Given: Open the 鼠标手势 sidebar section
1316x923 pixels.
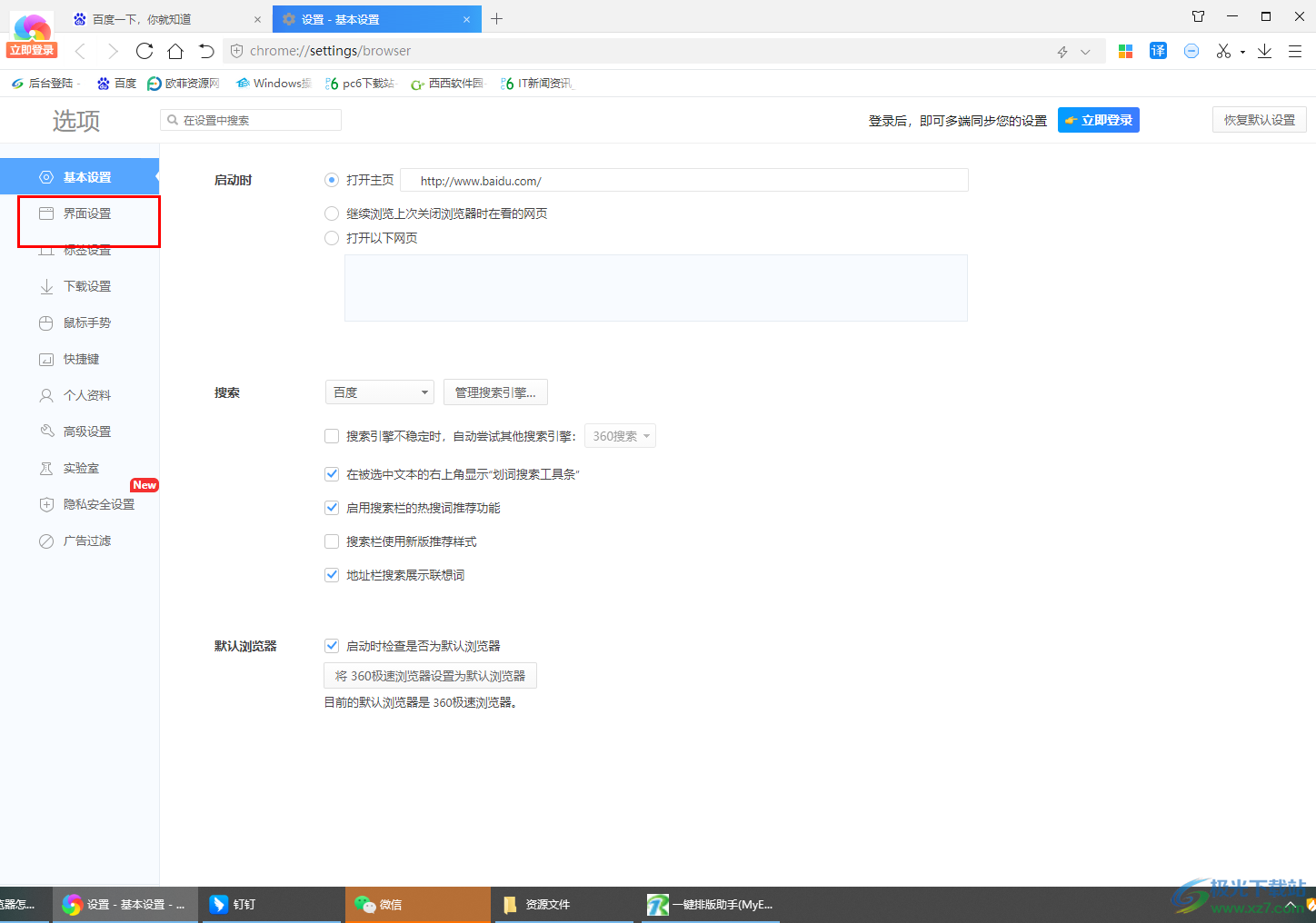Looking at the screenshot, I should (79, 323).
